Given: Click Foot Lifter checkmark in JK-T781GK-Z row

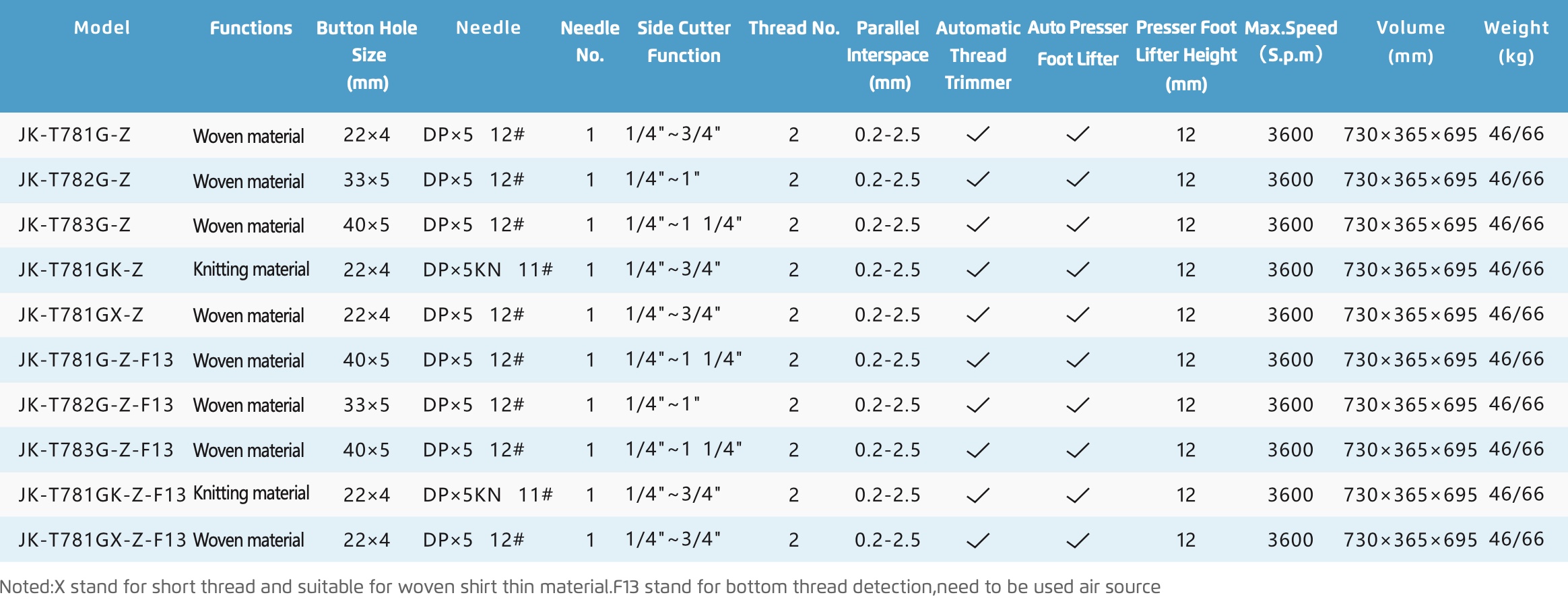Looking at the screenshot, I should point(1078,270).
